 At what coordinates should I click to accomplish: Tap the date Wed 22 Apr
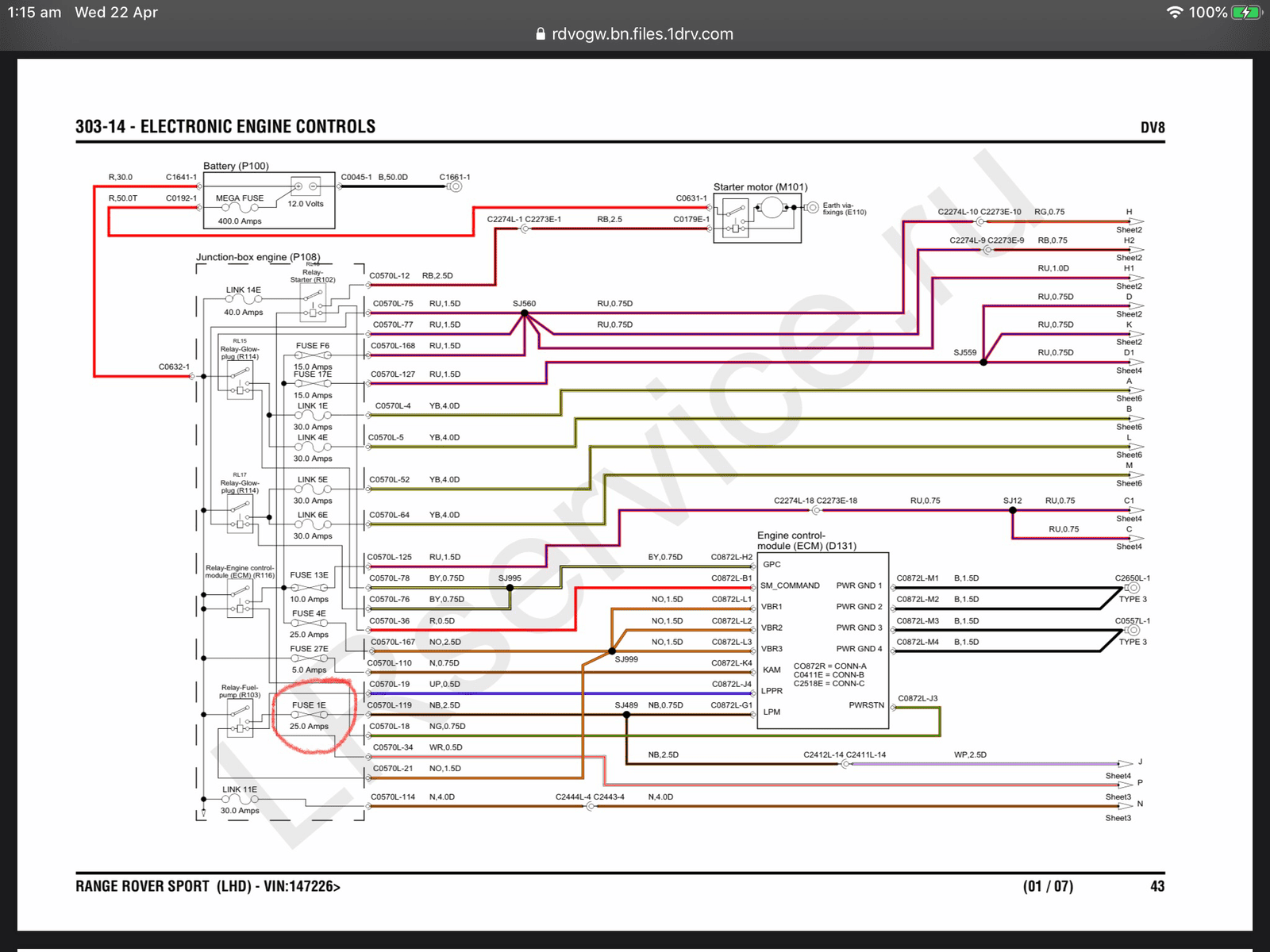tap(117, 13)
